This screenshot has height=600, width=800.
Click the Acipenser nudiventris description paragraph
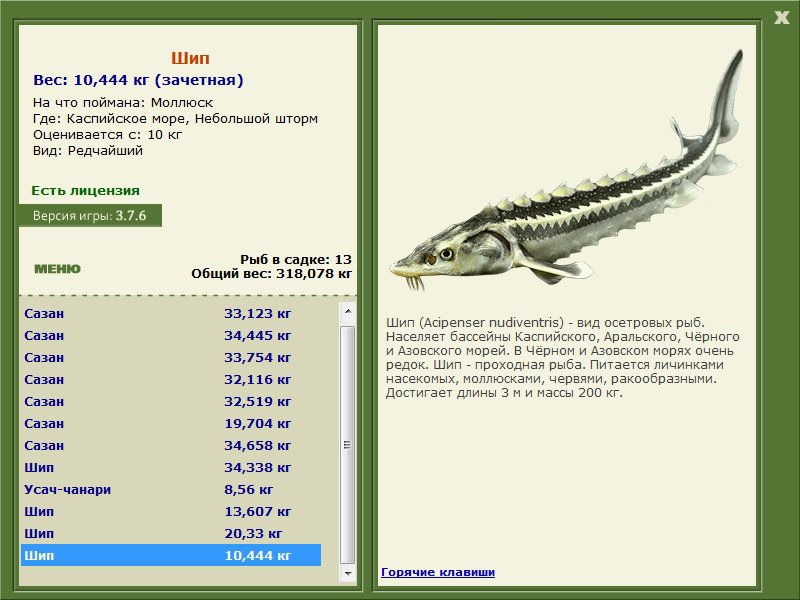click(563, 358)
